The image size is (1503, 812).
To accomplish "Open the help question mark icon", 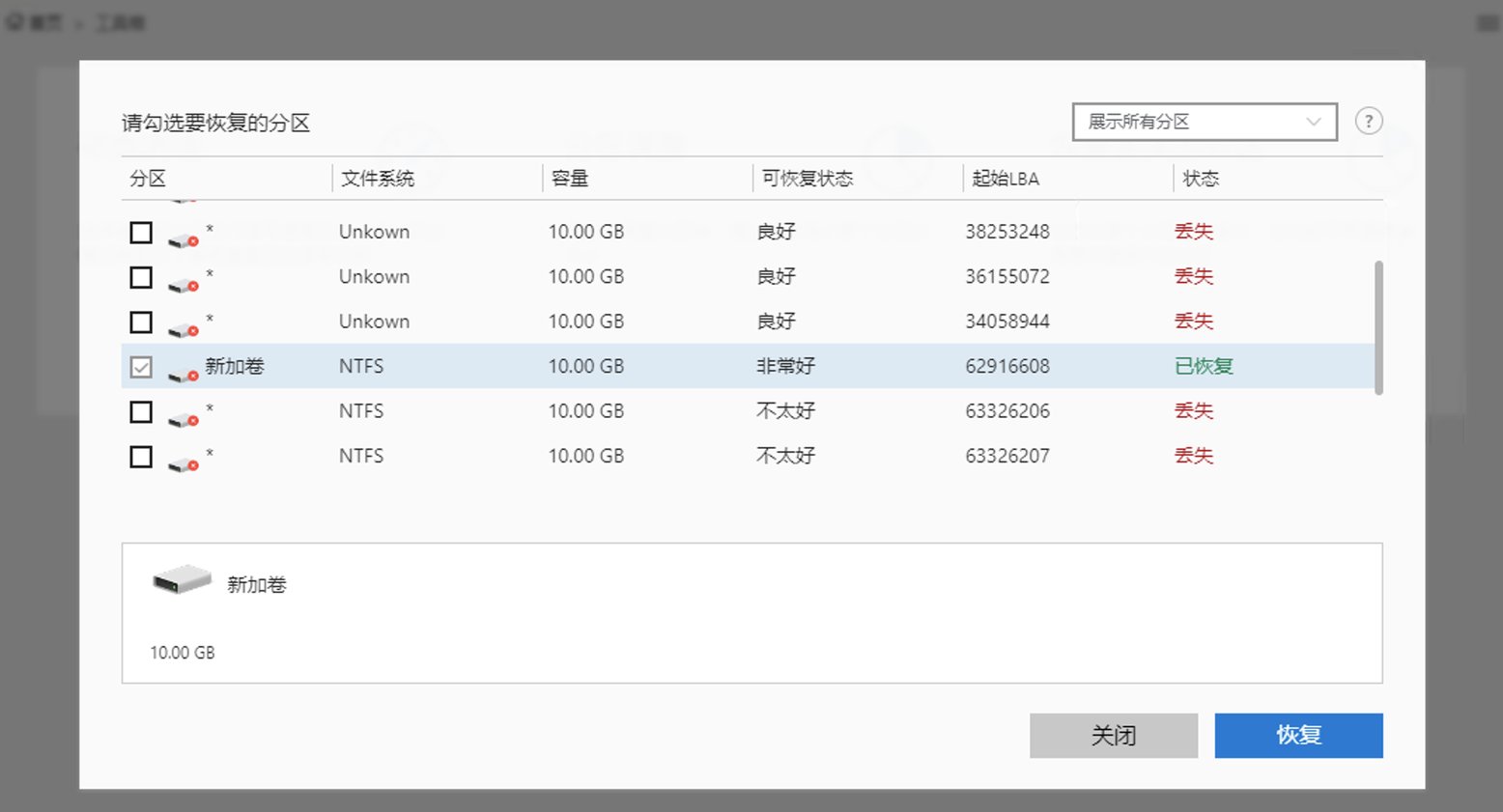I will pos(1369,122).
